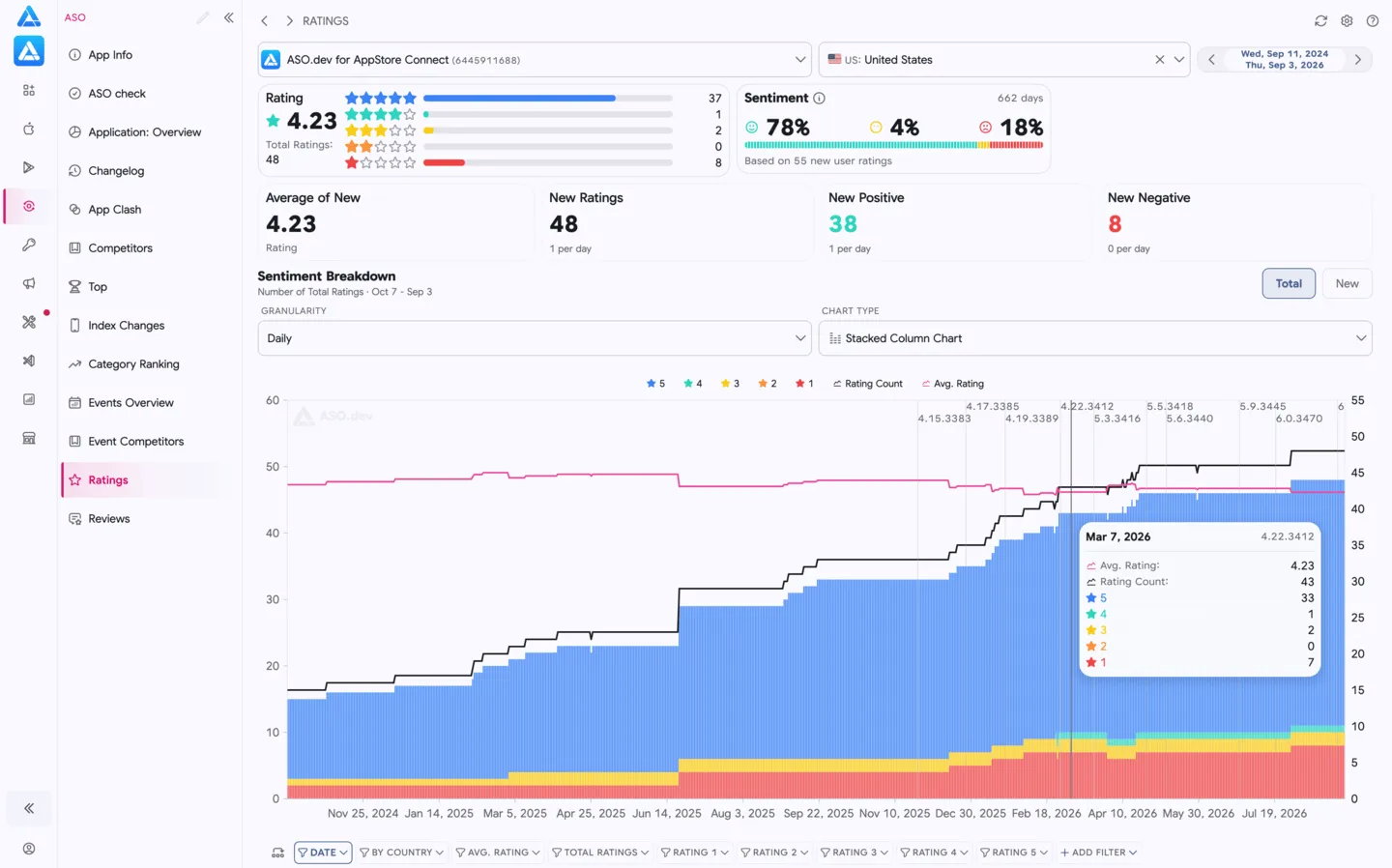The image size is (1392, 868).
Task: Click the user account icon at bottom left
Action: pyautogui.click(x=29, y=849)
